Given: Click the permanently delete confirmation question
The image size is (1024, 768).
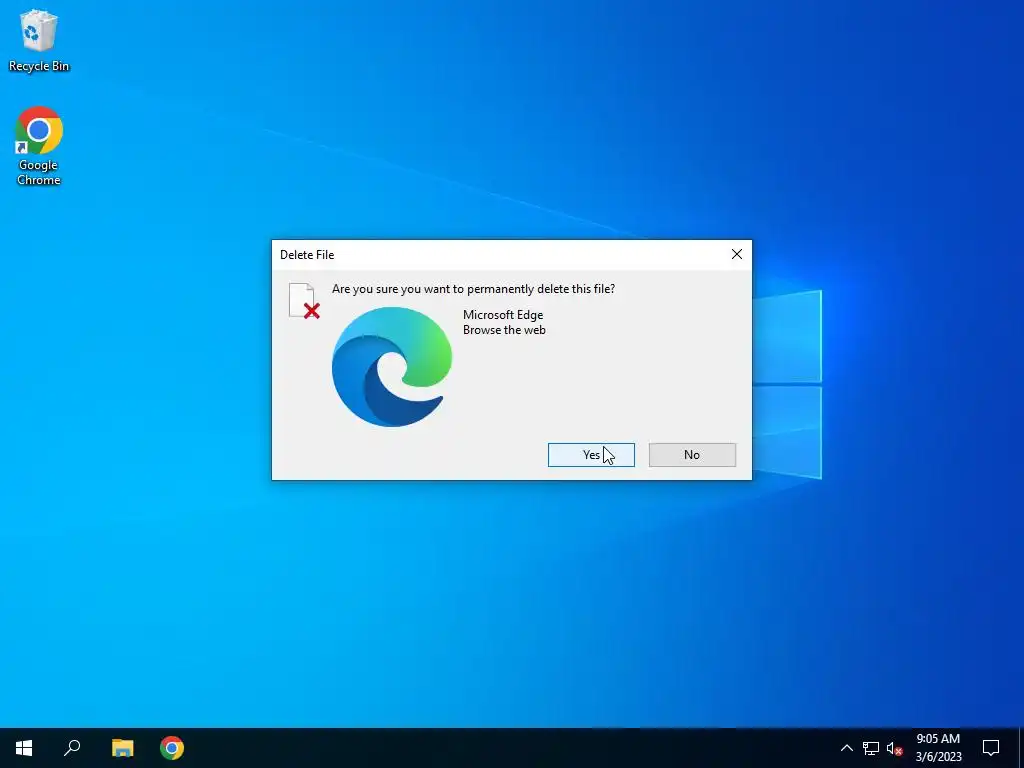Looking at the screenshot, I should coord(473,289).
